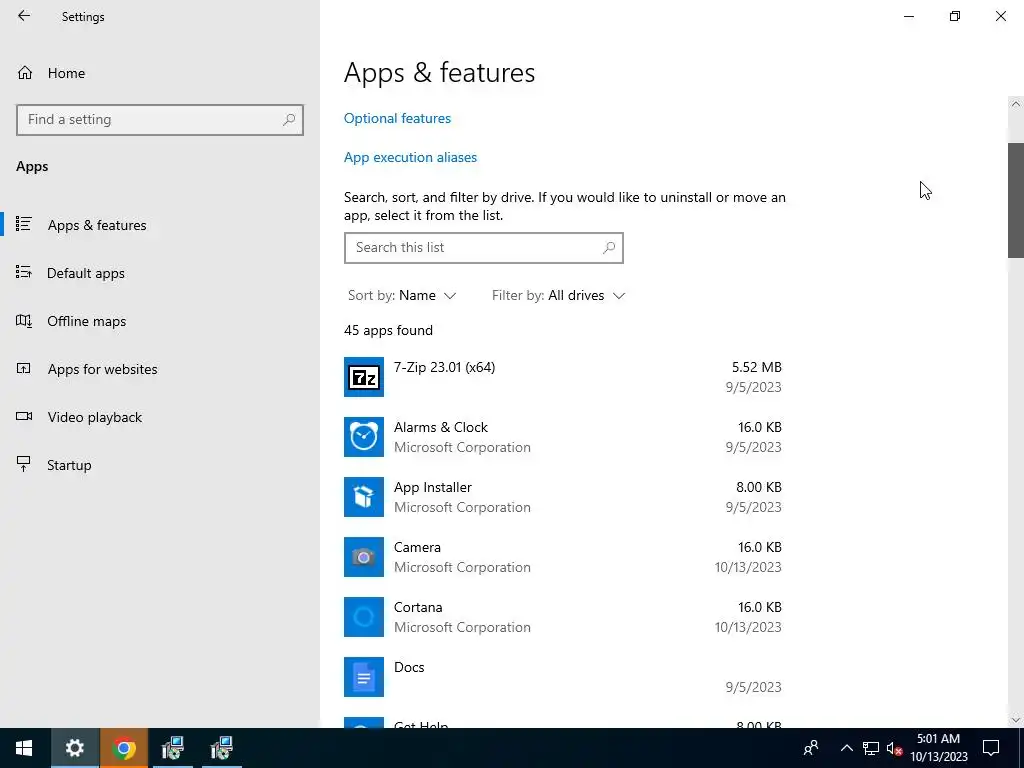The image size is (1024, 768).
Task: Select App Installer entry name
Action: point(432,487)
